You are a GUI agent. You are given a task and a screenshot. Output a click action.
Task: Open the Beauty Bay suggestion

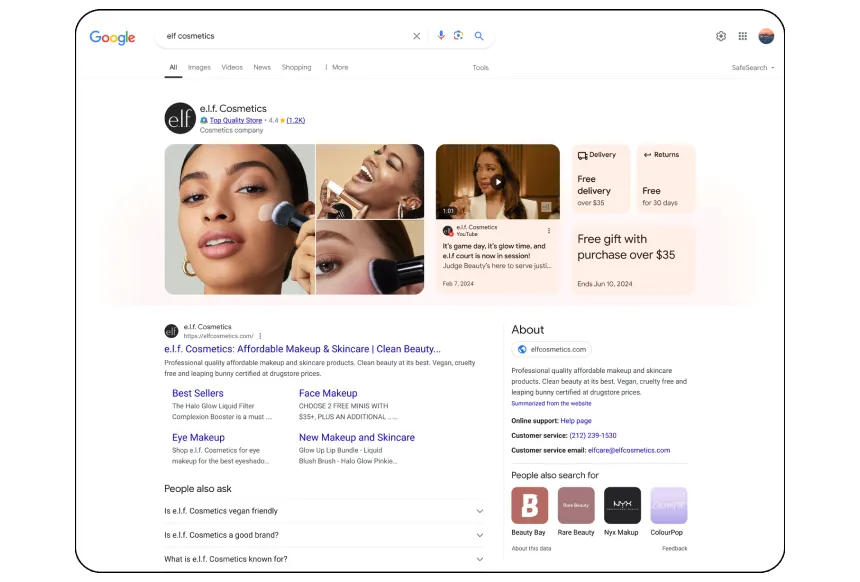click(x=529, y=505)
